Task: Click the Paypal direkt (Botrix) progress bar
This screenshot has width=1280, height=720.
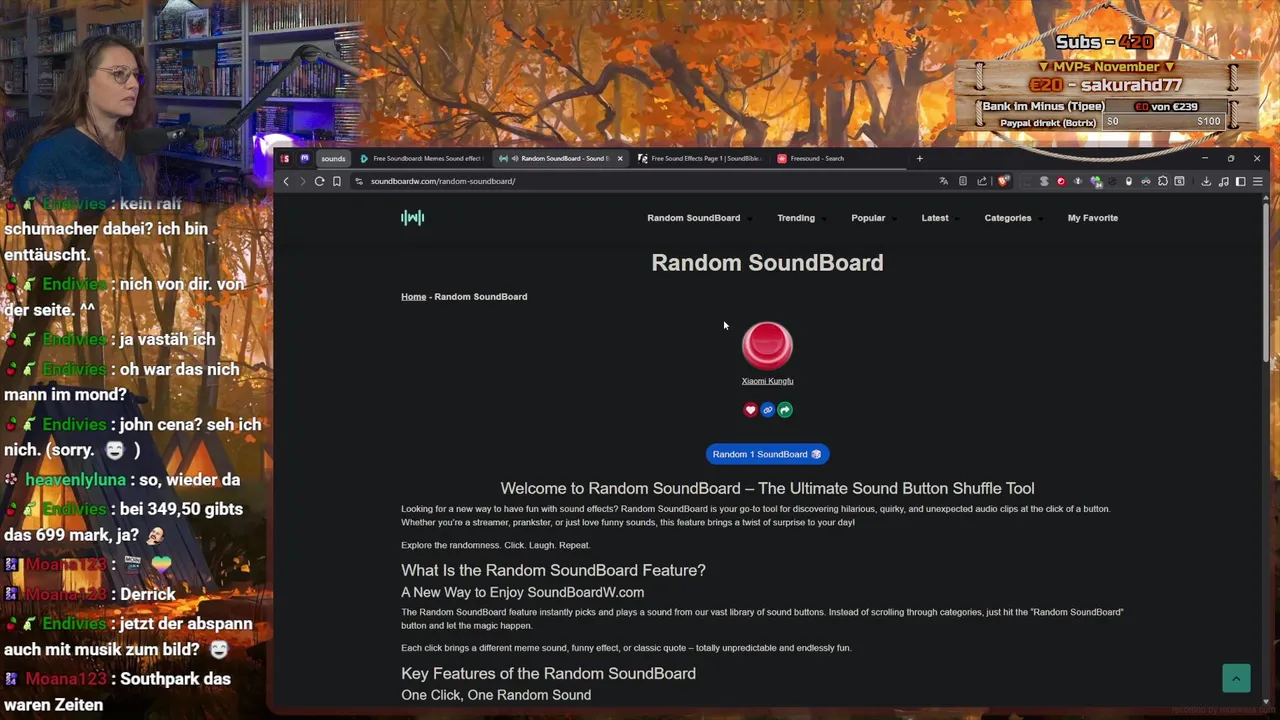Action: click(1162, 122)
